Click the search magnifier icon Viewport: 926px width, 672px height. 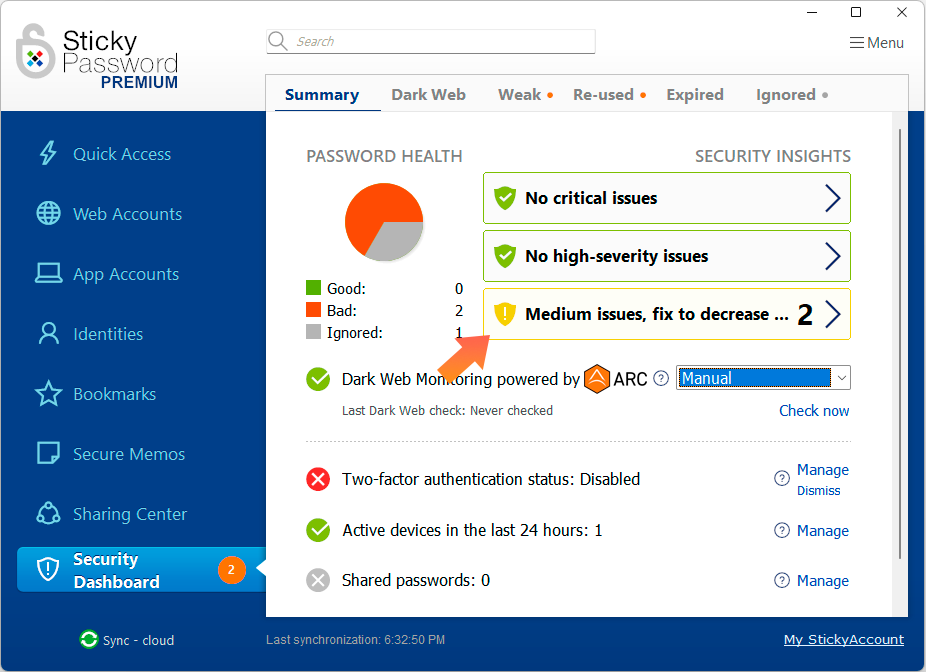tap(278, 41)
